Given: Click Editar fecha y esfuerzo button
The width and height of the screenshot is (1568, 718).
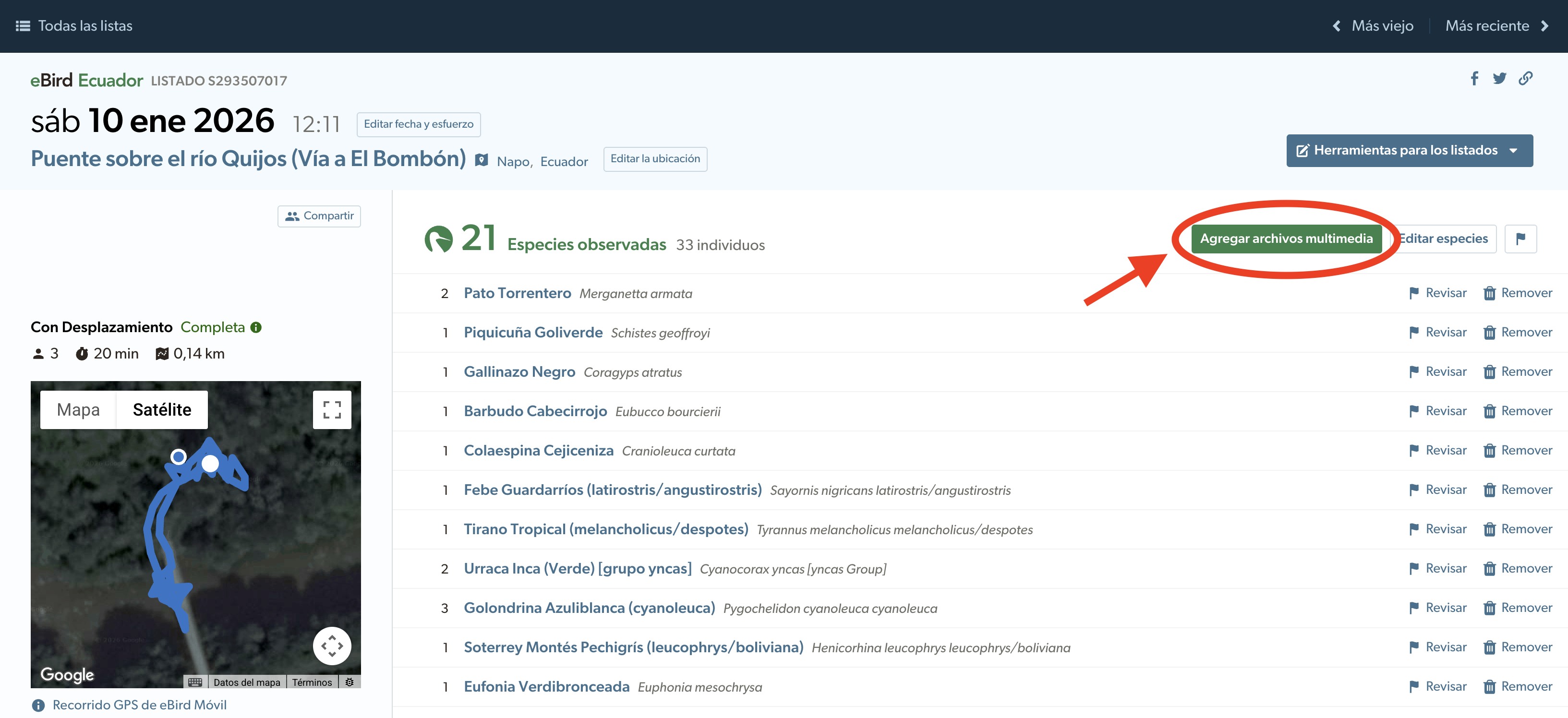Looking at the screenshot, I should (418, 124).
